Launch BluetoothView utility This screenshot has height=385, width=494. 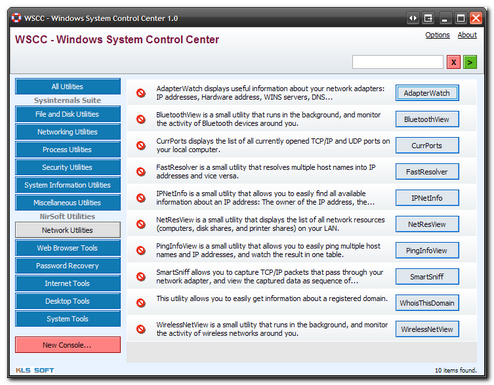(427, 119)
